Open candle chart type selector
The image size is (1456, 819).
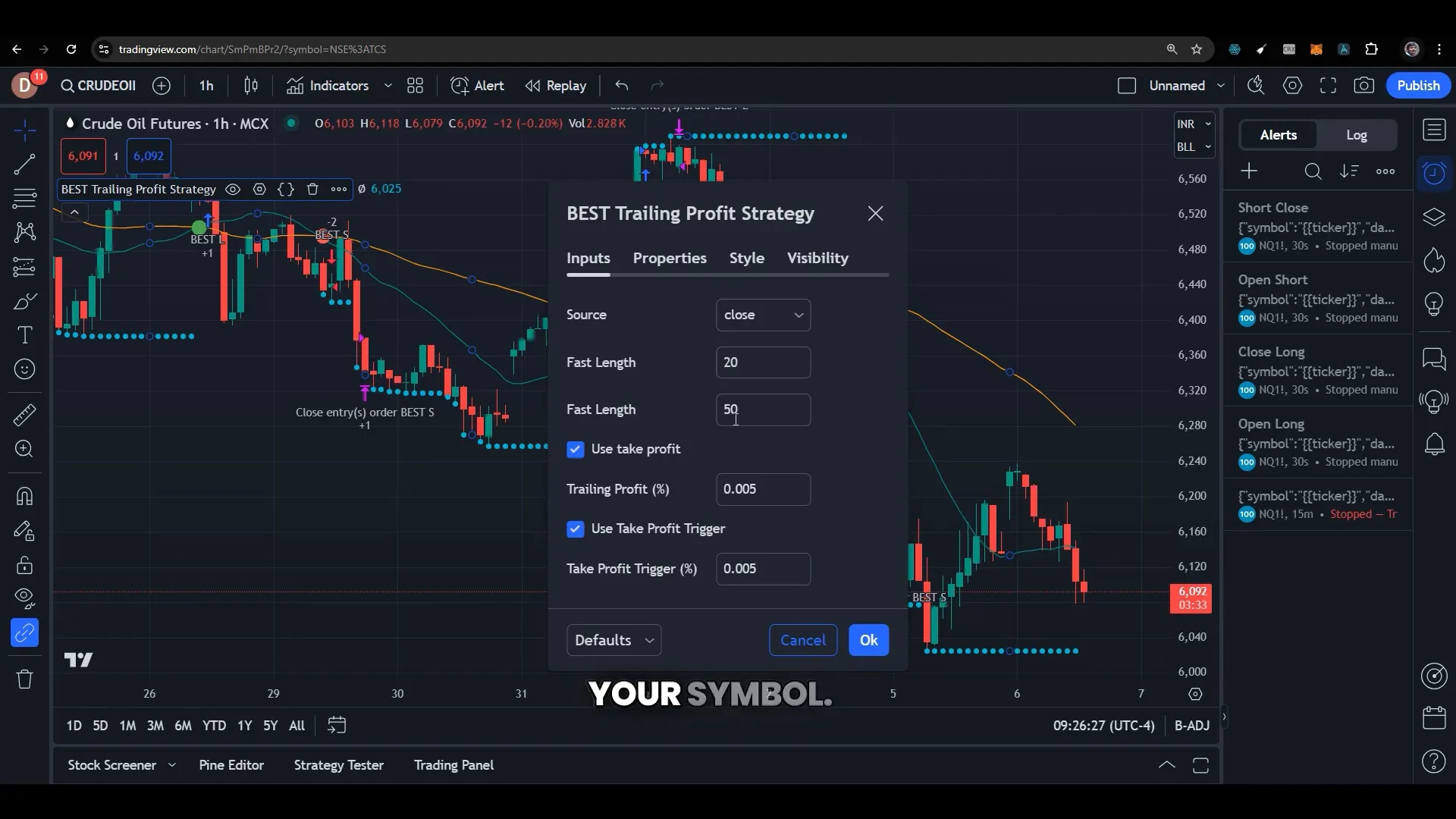point(251,86)
